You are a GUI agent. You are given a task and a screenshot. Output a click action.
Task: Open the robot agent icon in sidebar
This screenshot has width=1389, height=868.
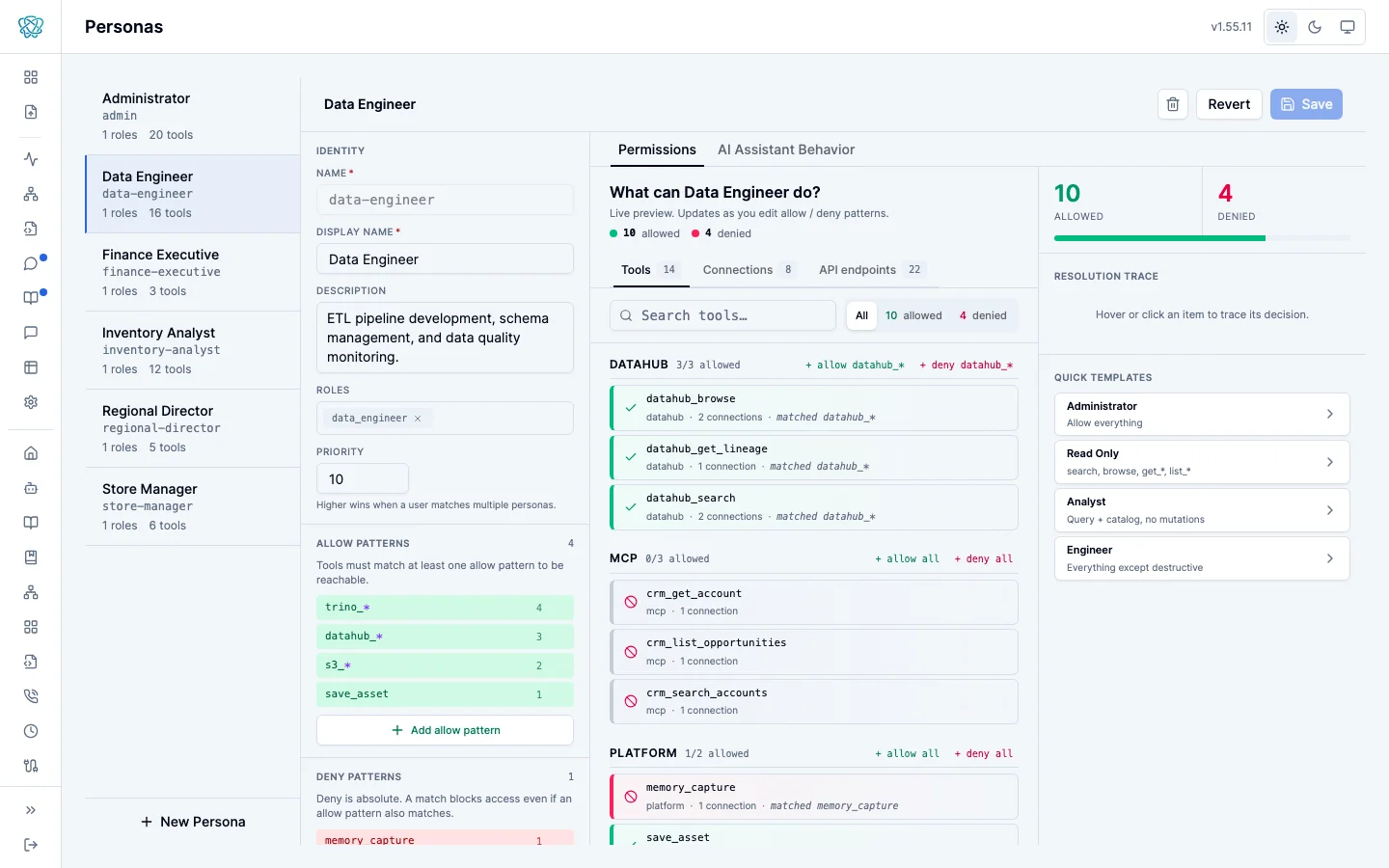click(x=31, y=488)
